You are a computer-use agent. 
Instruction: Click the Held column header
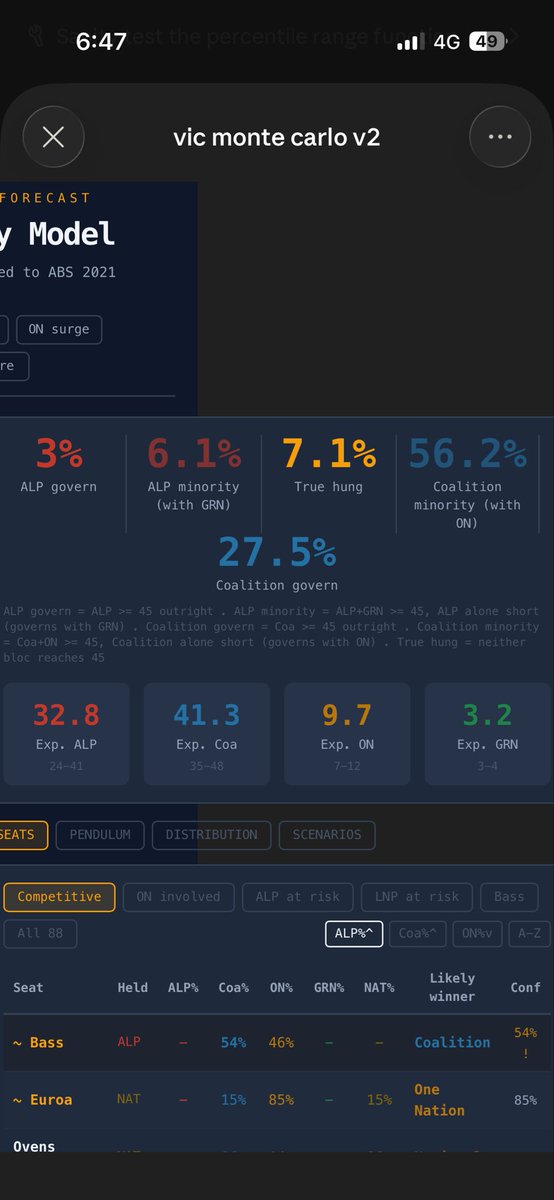pyautogui.click(x=132, y=987)
